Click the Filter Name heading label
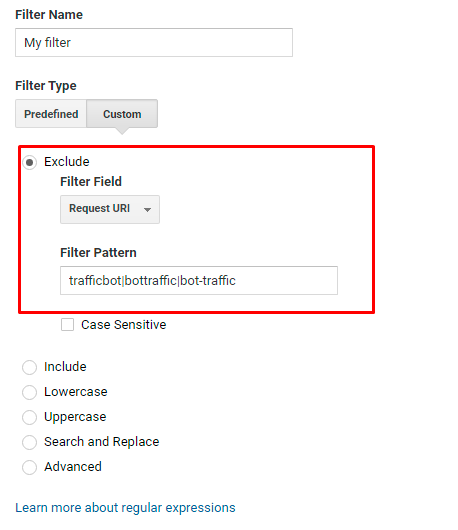The width and height of the screenshot is (458, 530). point(49,15)
